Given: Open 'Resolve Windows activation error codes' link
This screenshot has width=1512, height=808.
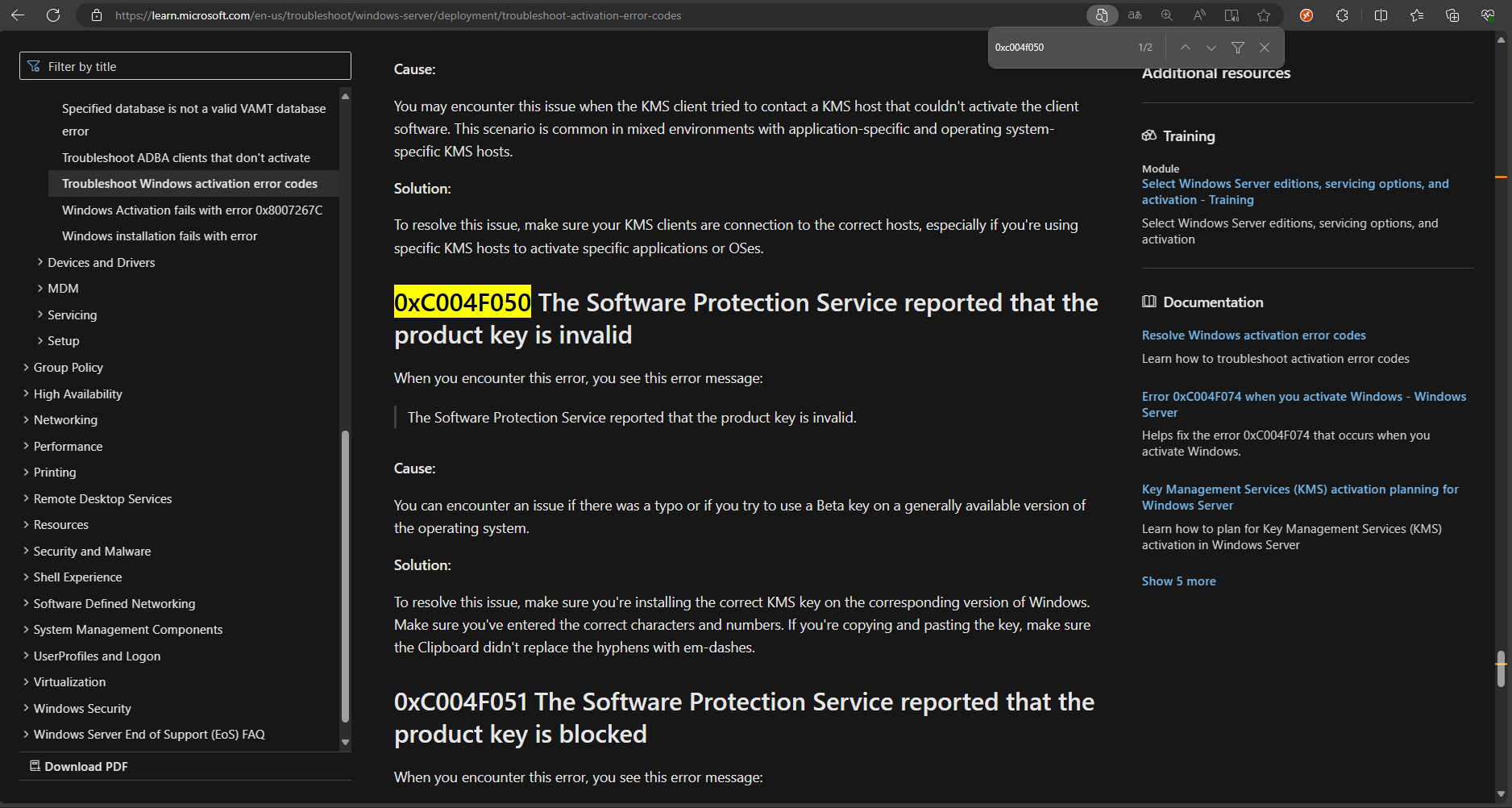Looking at the screenshot, I should tap(1253, 335).
